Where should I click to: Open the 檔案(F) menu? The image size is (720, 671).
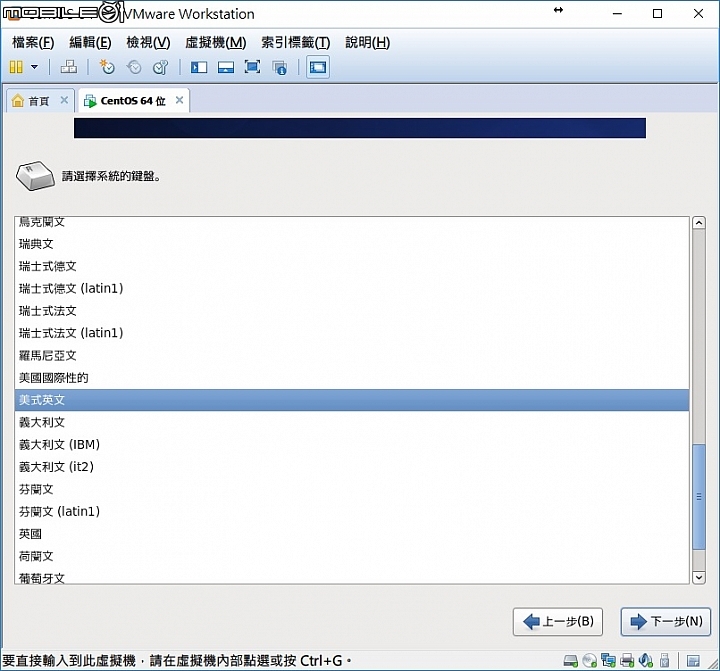pos(33,42)
